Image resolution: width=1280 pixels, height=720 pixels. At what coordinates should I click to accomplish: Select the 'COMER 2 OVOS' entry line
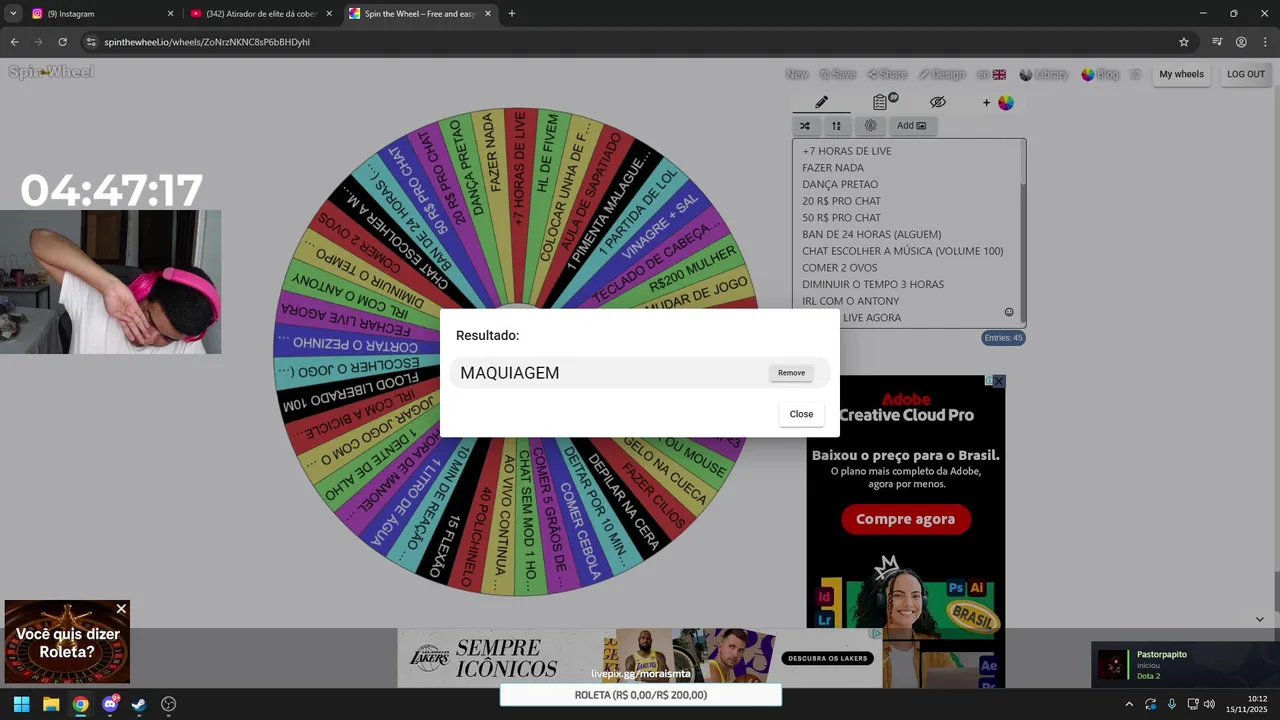[x=839, y=268]
